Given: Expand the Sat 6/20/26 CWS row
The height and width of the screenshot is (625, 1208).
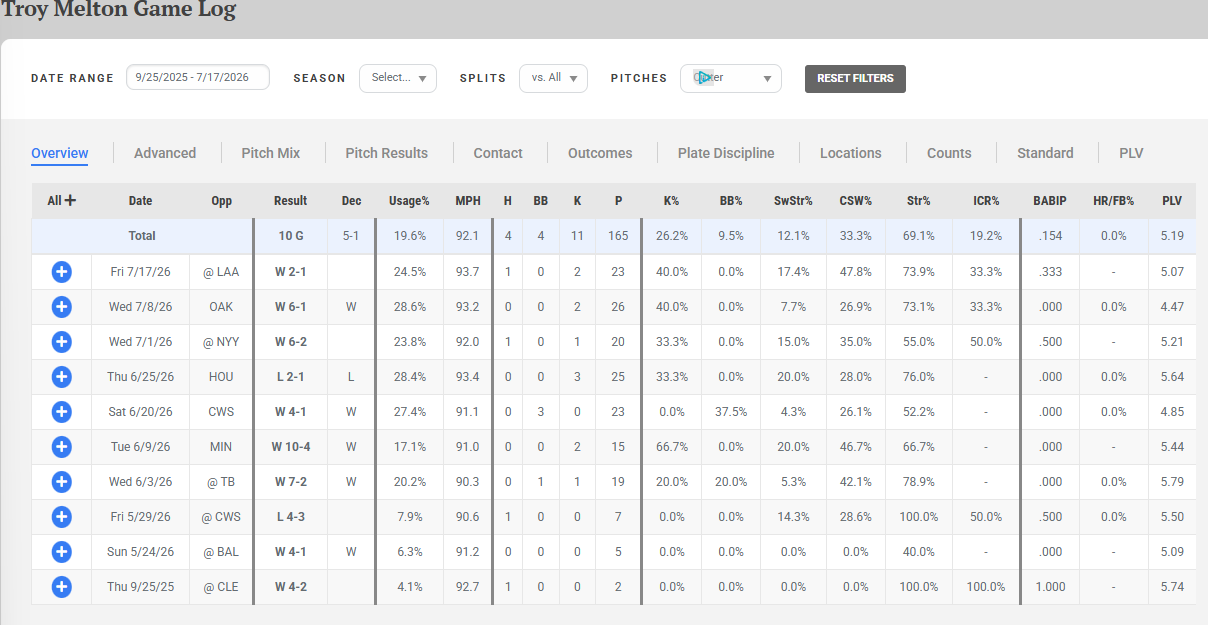Looking at the screenshot, I should (61, 412).
